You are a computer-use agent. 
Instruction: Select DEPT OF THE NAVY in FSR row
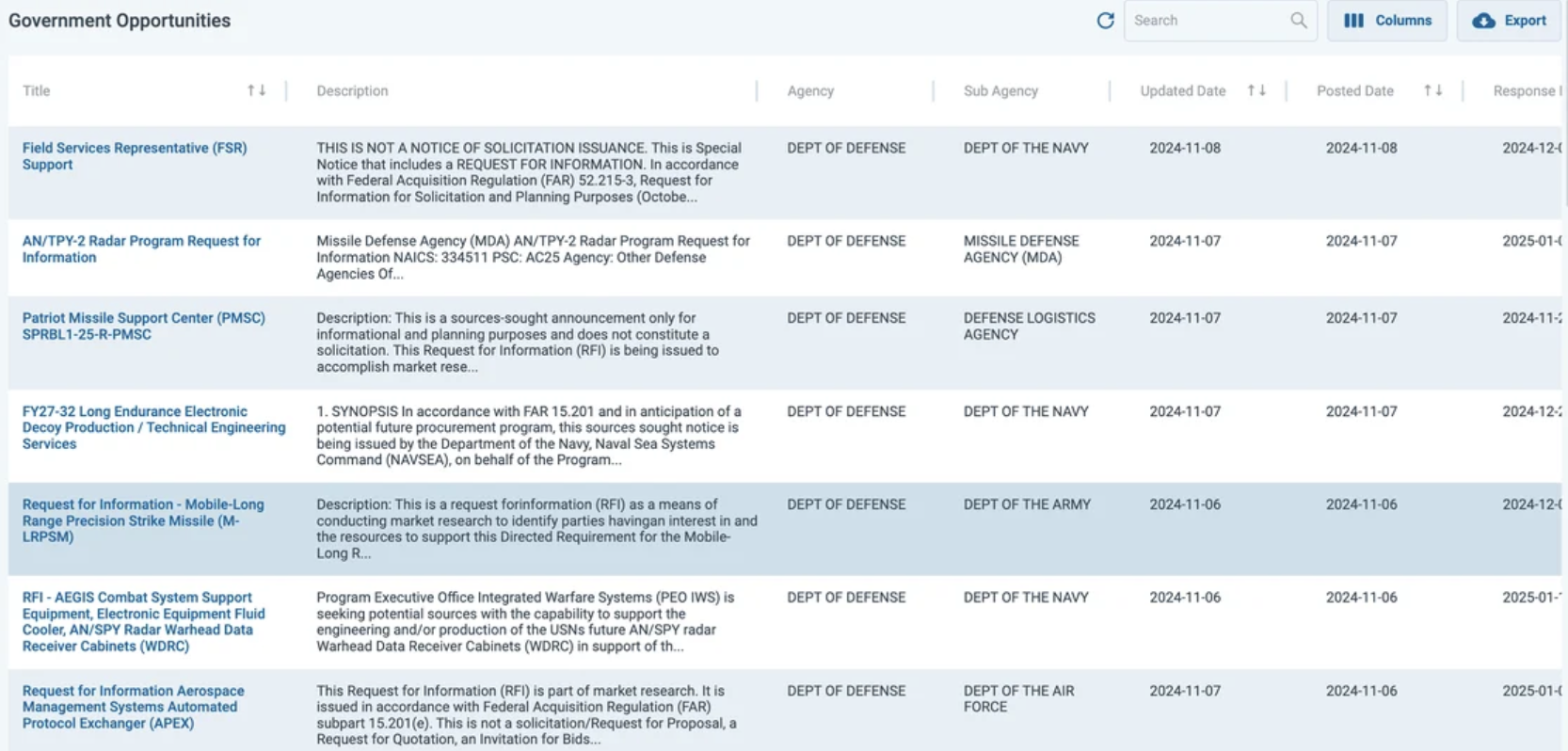(1026, 148)
